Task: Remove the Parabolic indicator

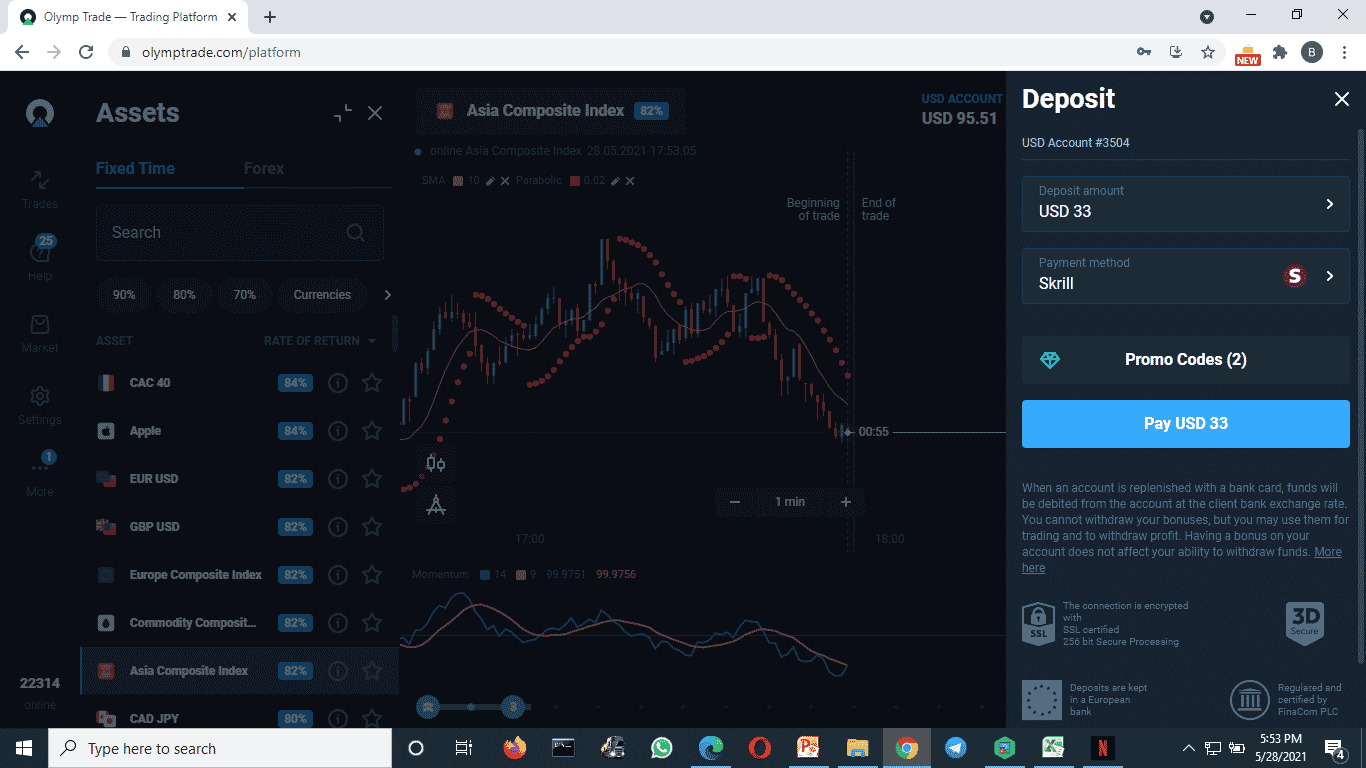Action: click(x=630, y=181)
